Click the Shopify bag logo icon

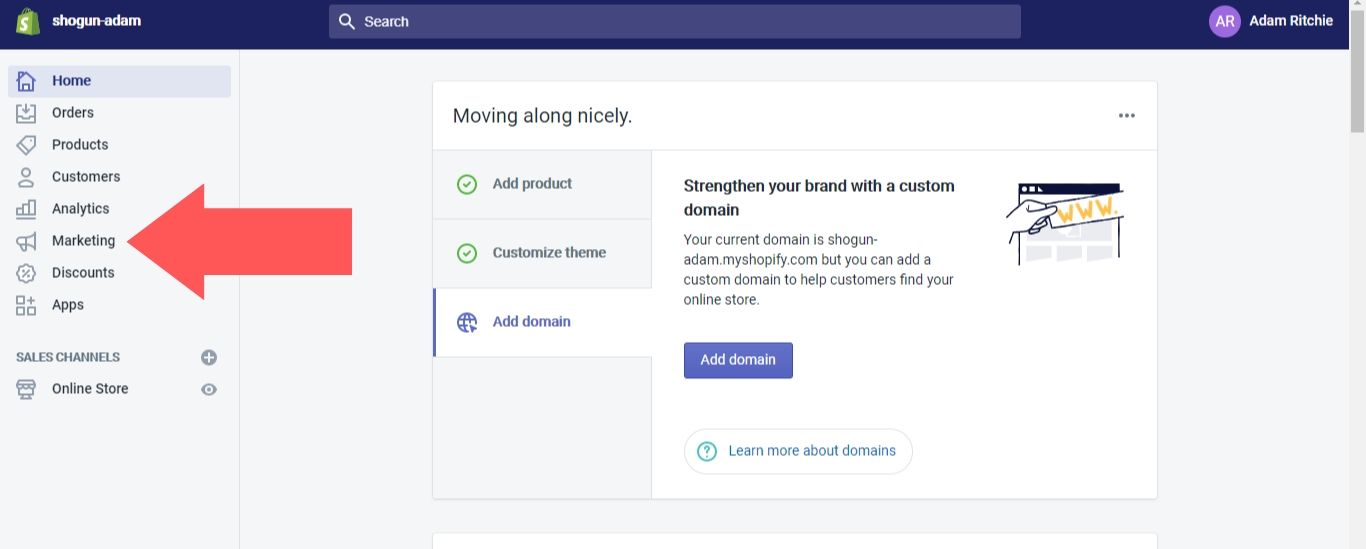[28, 21]
